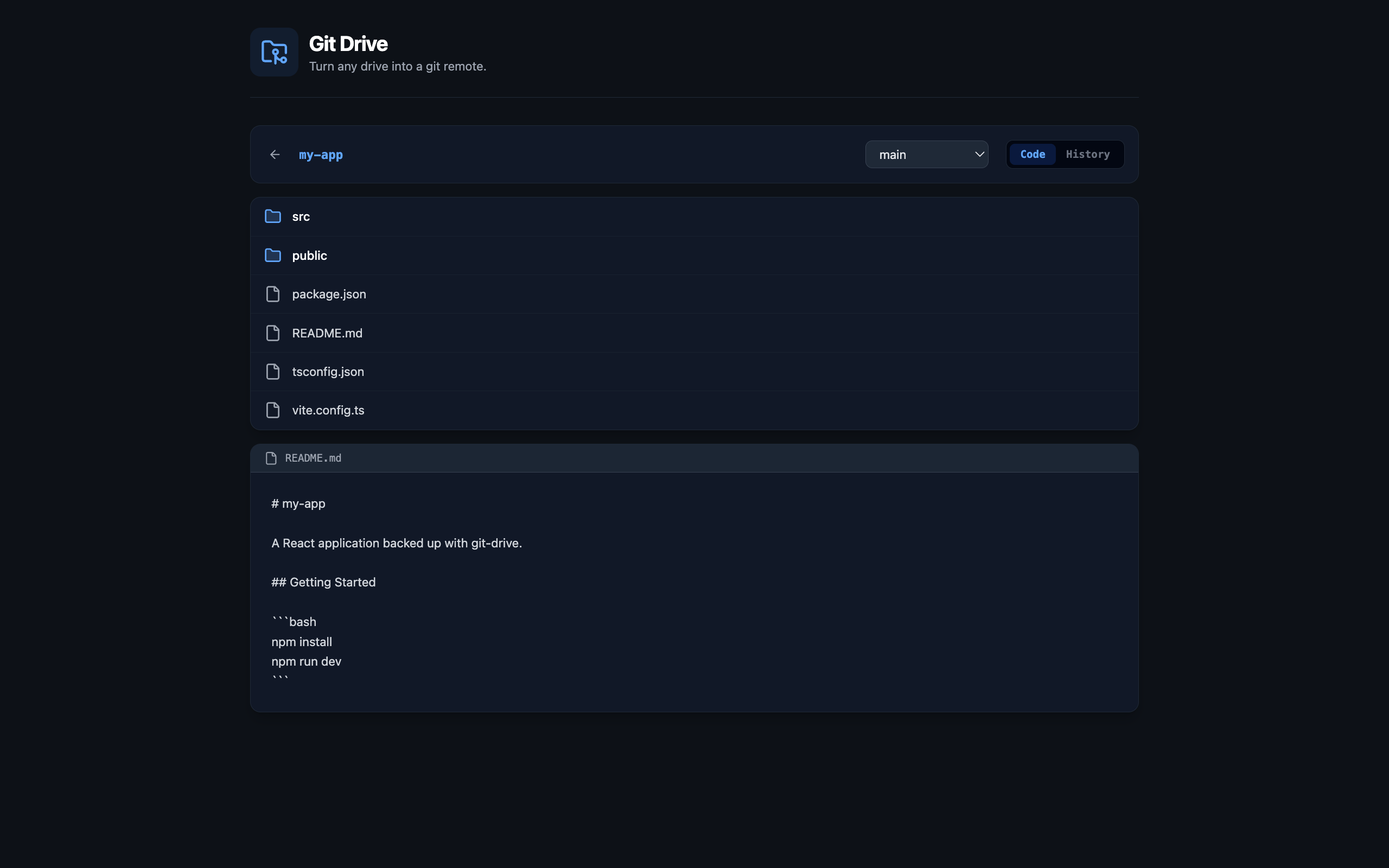Go back using the left arrow
Viewport: 1389px width, 868px height.
tap(275, 155)
